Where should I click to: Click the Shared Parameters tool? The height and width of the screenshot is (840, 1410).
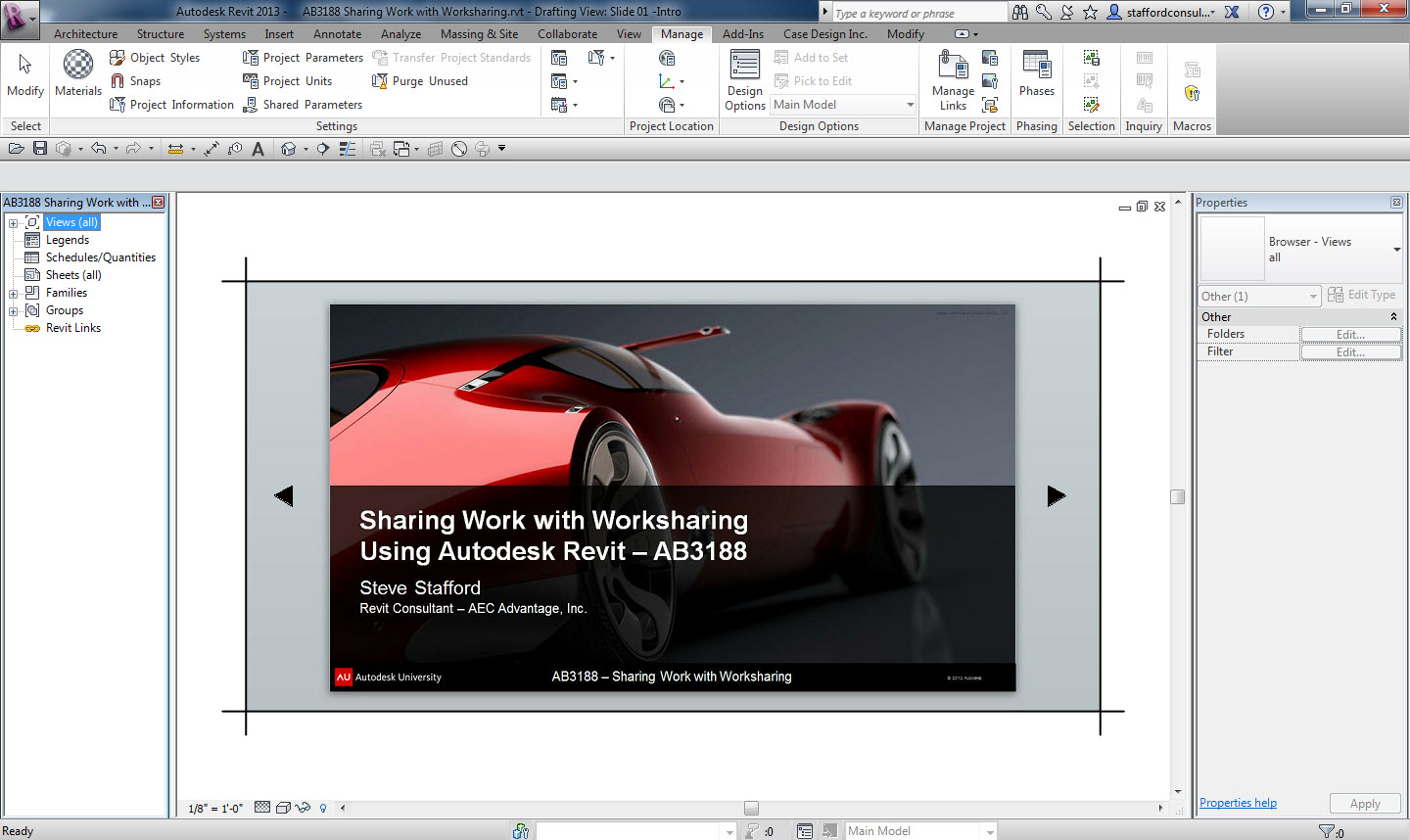pos(303,105)
